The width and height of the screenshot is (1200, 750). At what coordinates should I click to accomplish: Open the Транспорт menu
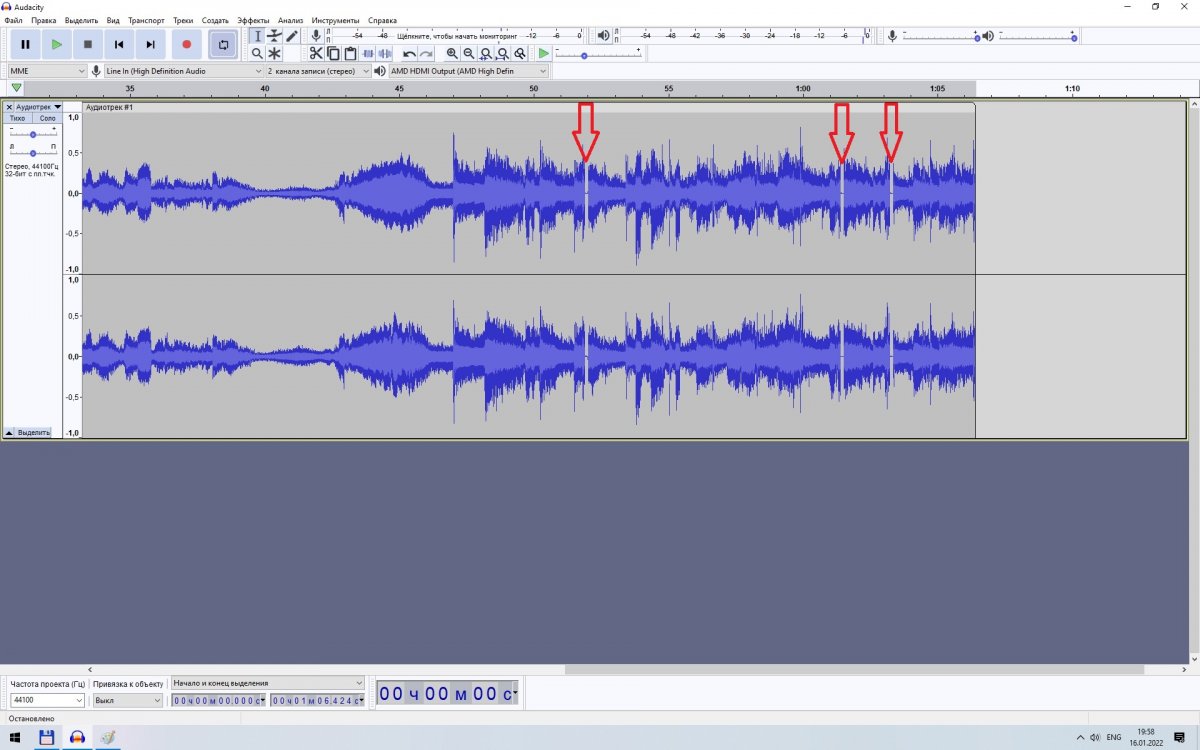point(146,20)
